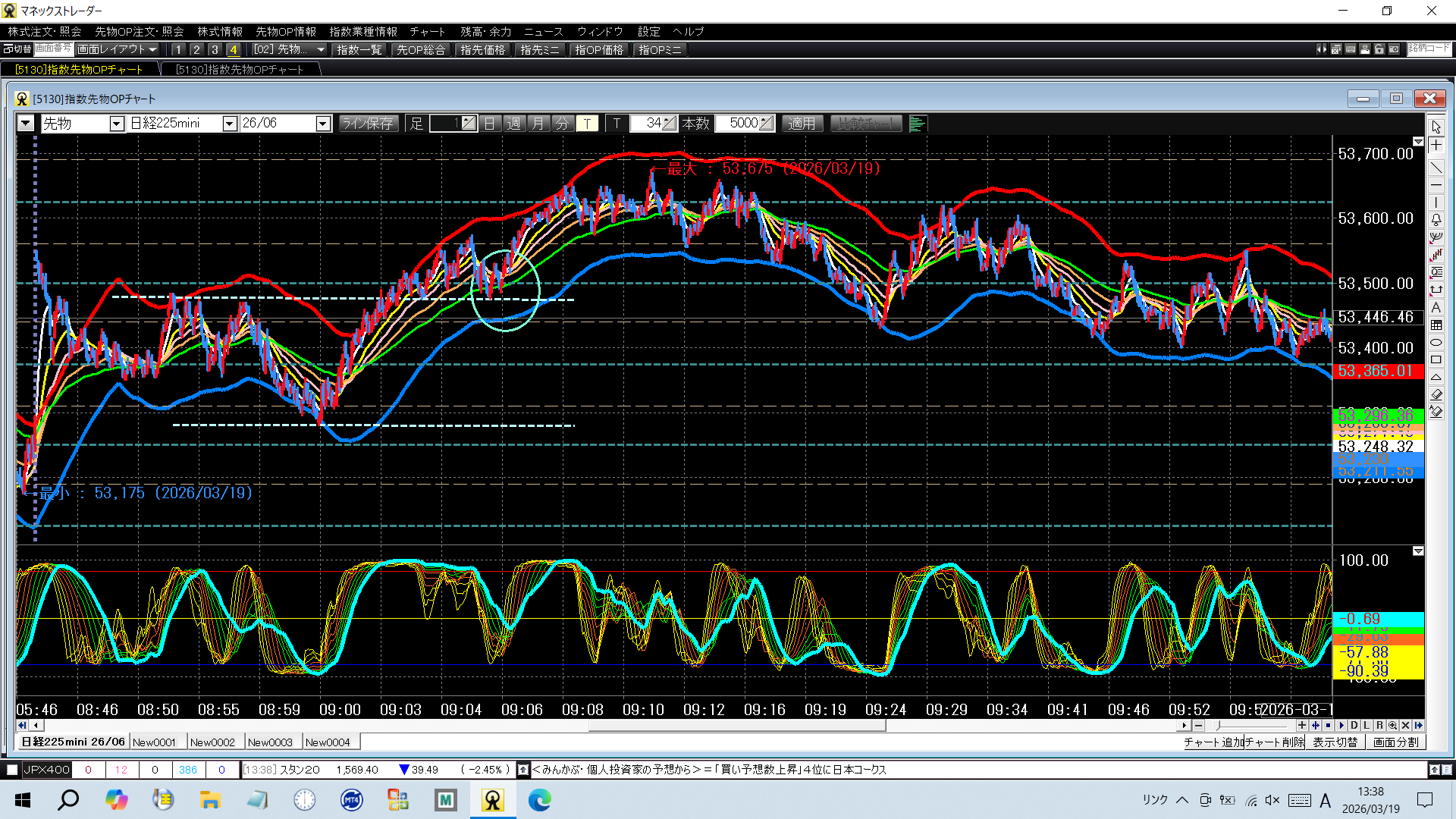1456x819 pixels.
Task: Select the text annotation A tool
Action: (1436, 307)
